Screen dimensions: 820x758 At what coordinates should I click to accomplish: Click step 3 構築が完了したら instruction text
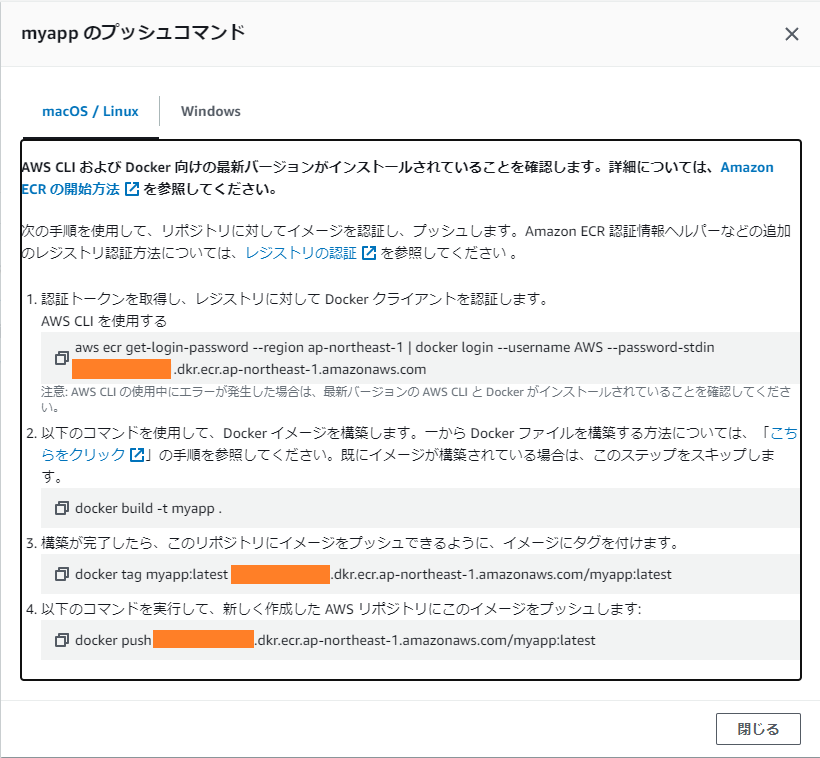pyautogui.click(x=361, y=543)
